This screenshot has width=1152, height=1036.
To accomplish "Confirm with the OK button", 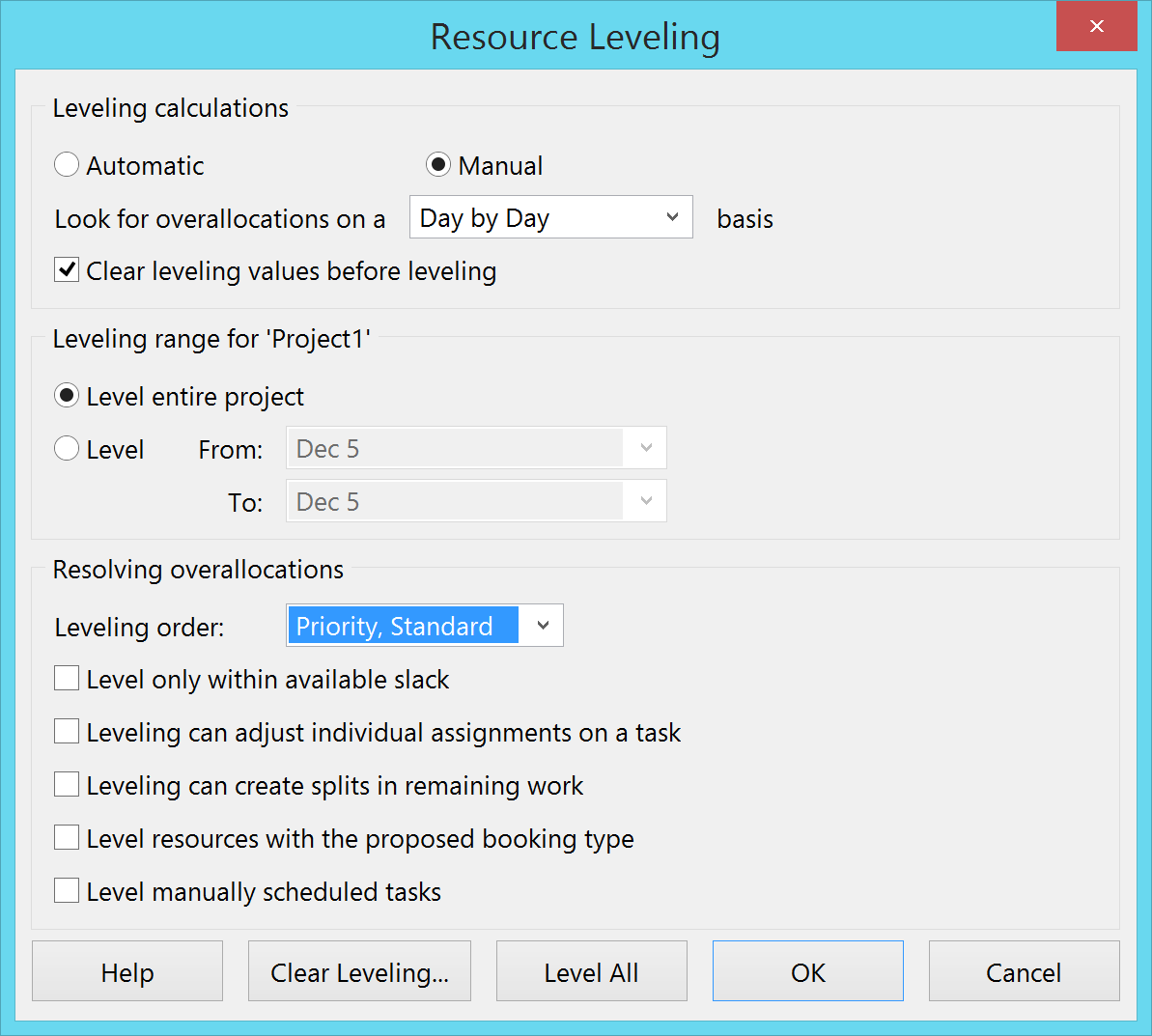I will (808, 971).
